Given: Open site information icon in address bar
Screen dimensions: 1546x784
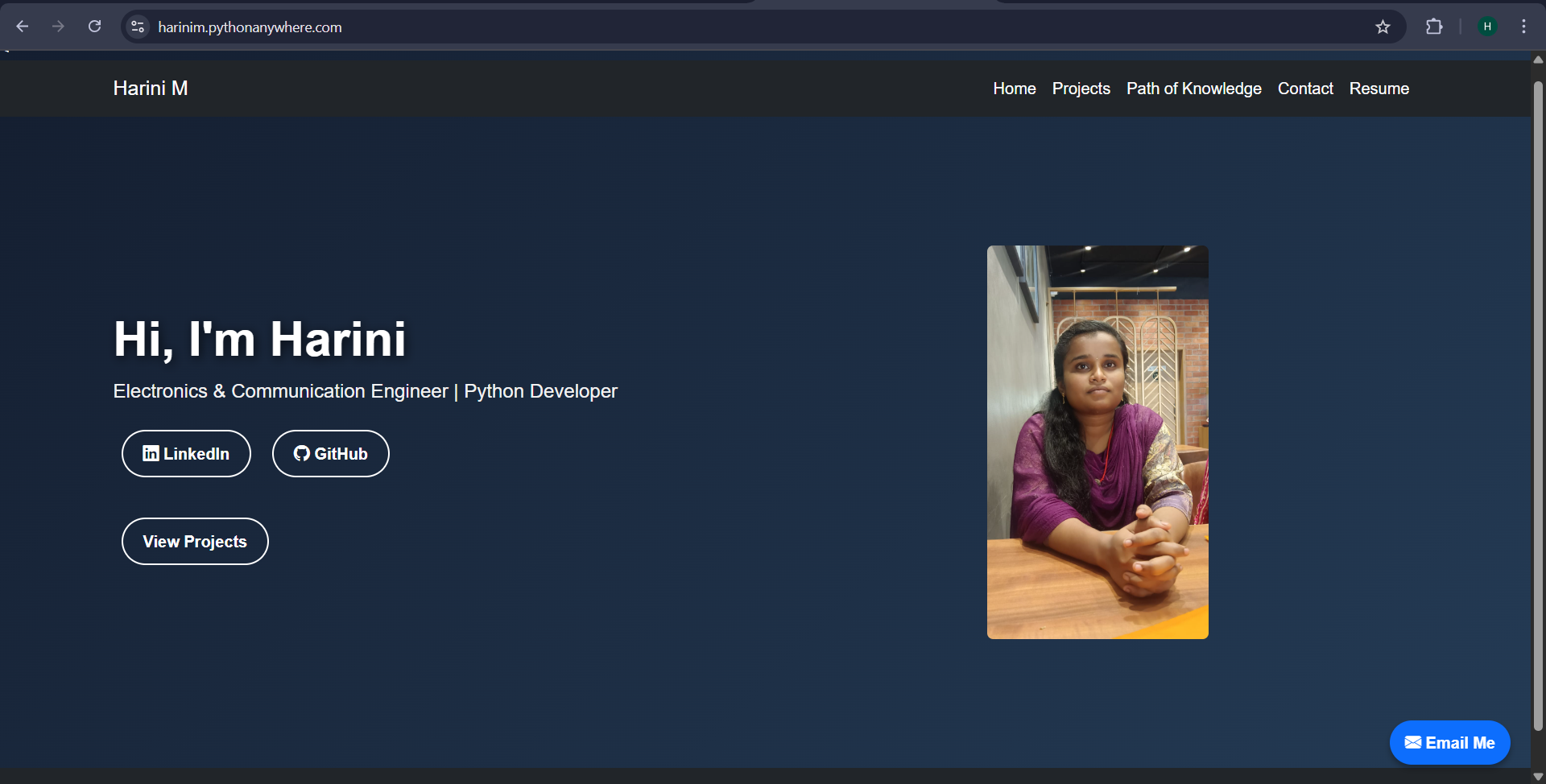Looking at the screenshot, I should coord(138,27).
